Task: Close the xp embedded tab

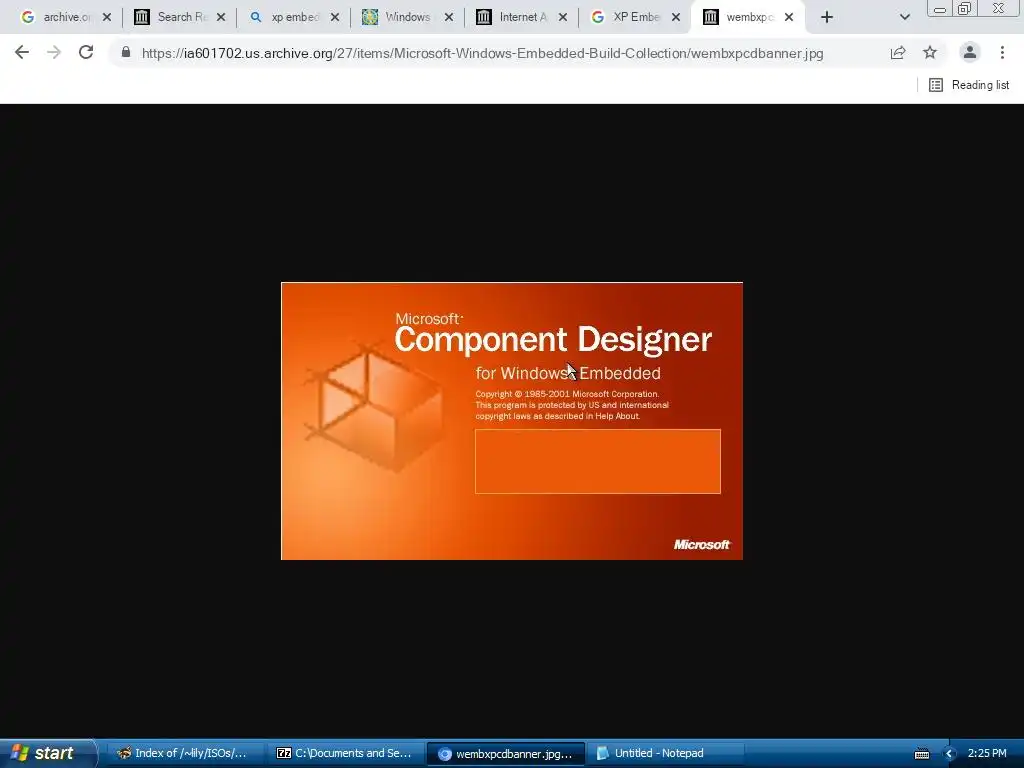Action: coord(335,18)
